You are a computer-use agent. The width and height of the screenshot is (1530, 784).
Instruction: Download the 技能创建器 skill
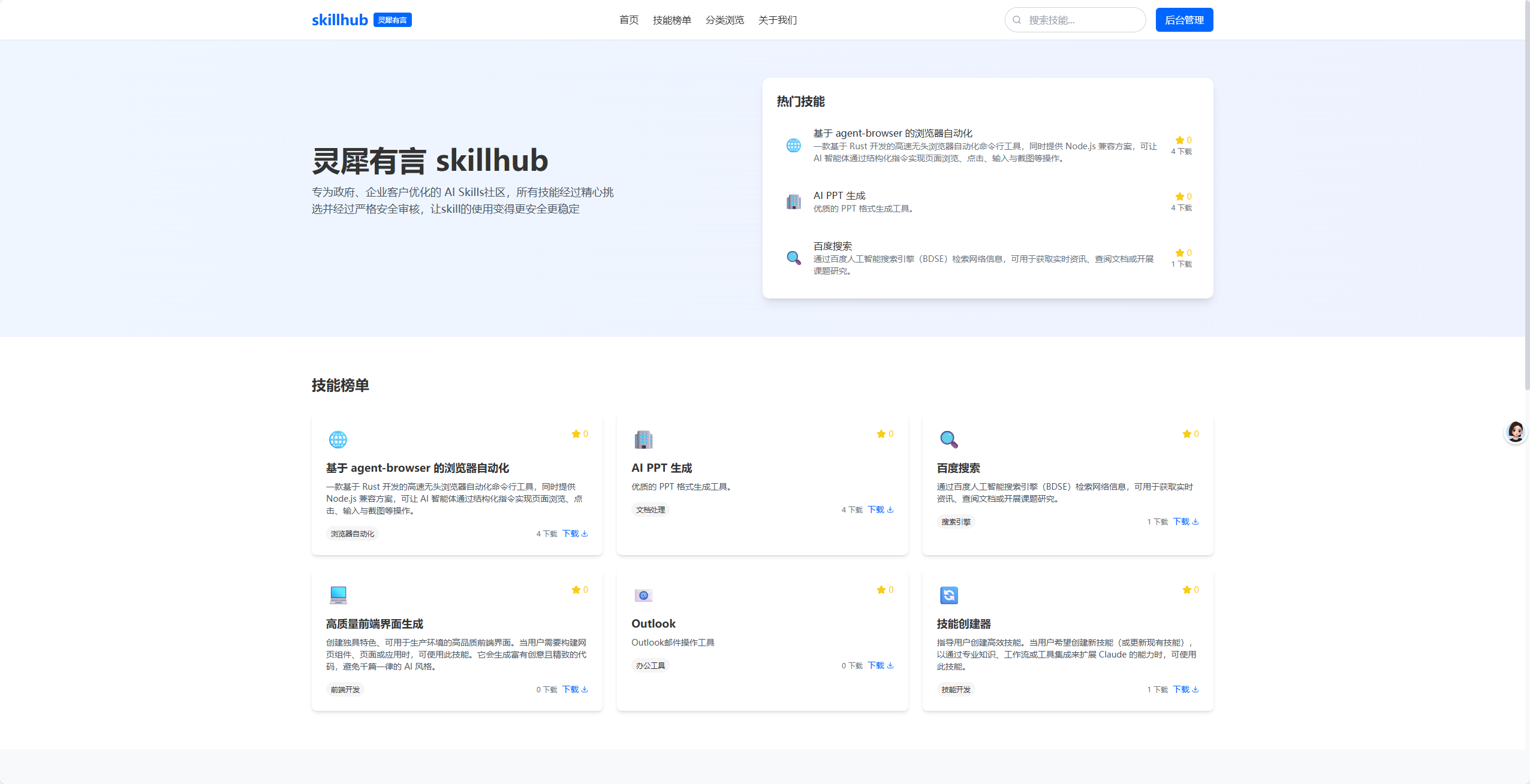pos(1185,689)
